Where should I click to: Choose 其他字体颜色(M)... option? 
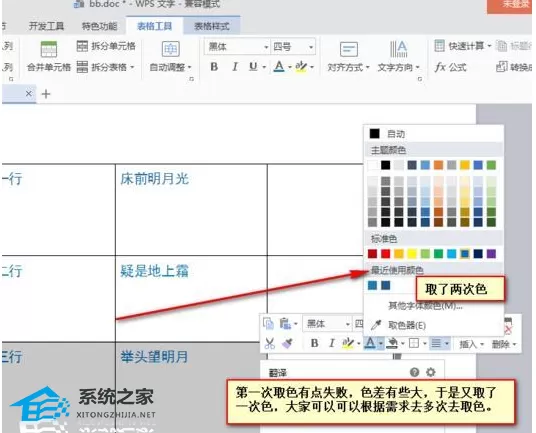pyautogui.click(x=425, y=306)
